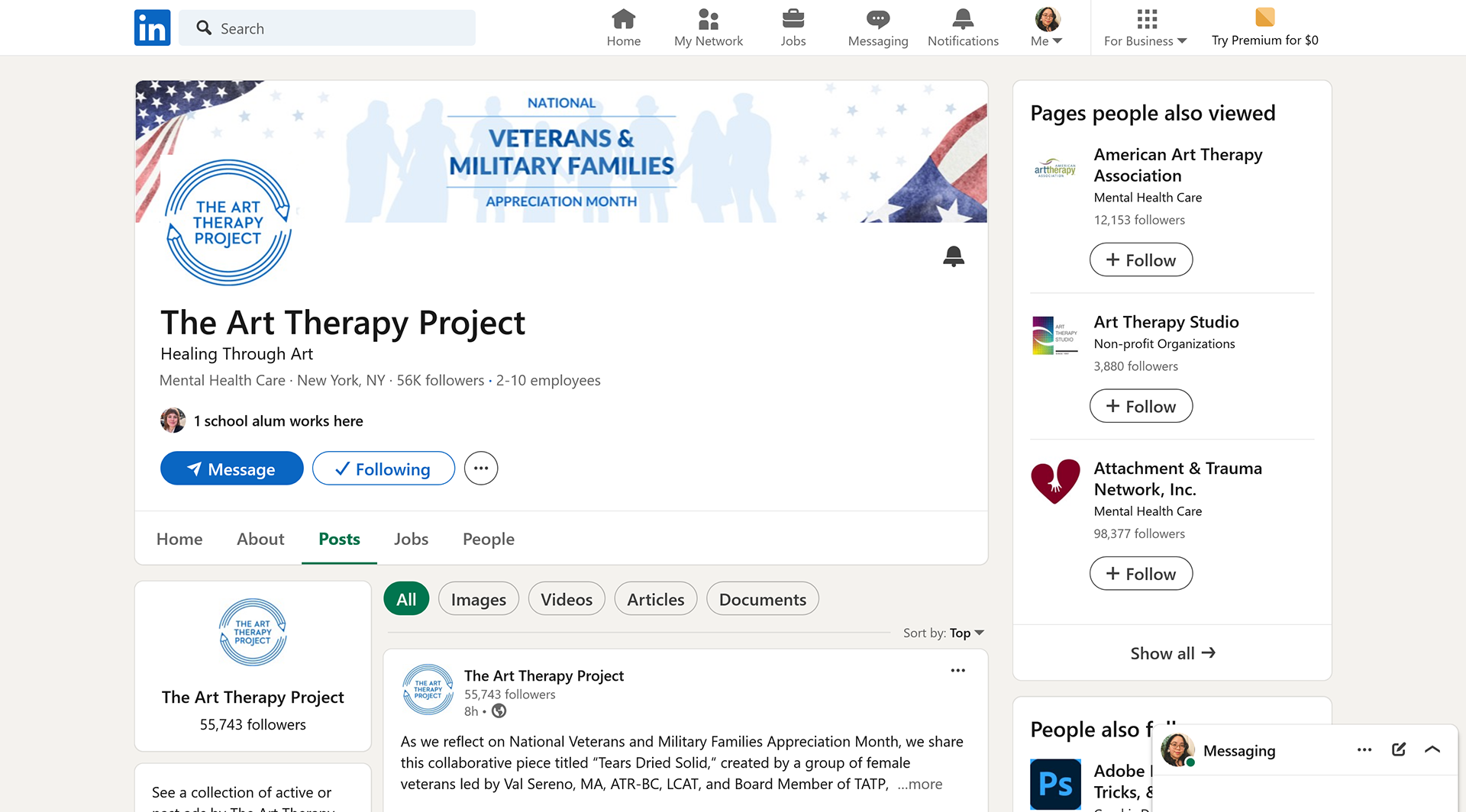Viewport: 1466px width, 812px height.
Task: Open the Me profile menu
Action: click(x=1047, y=28)
